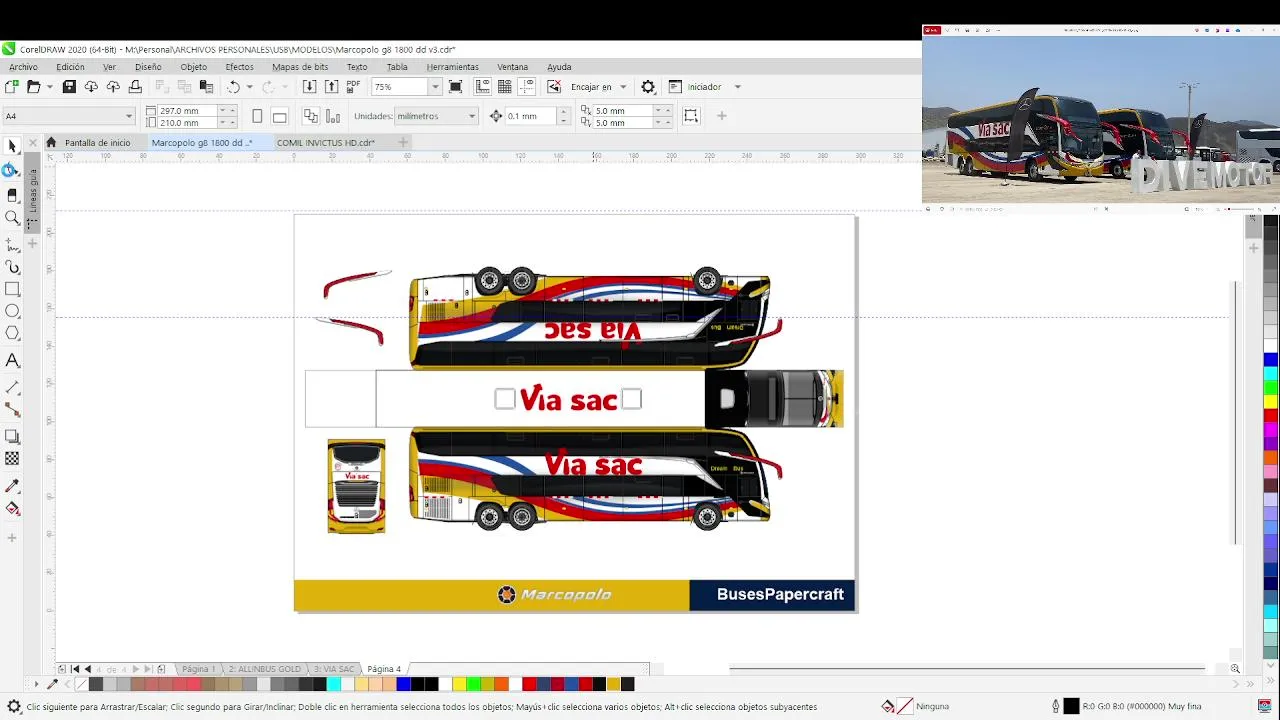Click the Paste clipboard icon
The height and width of the screenshot is (720, 1280).
coord(206,87)
